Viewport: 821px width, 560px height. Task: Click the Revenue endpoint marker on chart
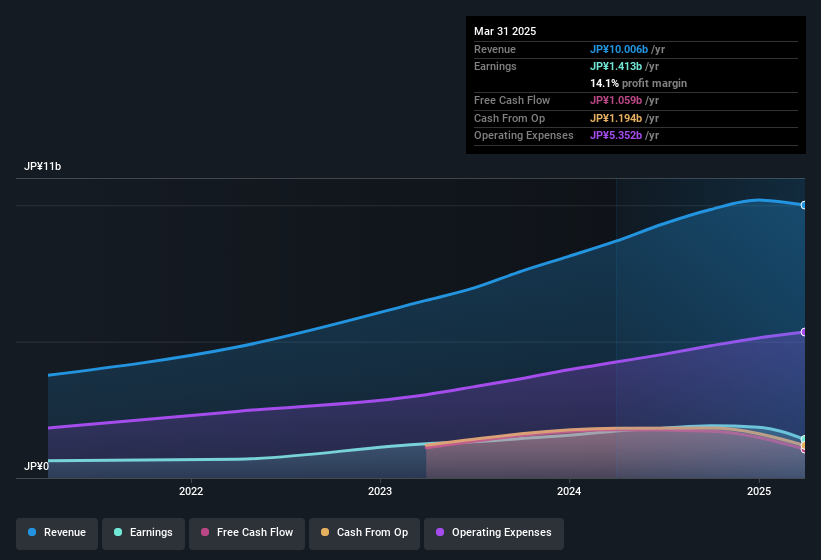(804, 205)
